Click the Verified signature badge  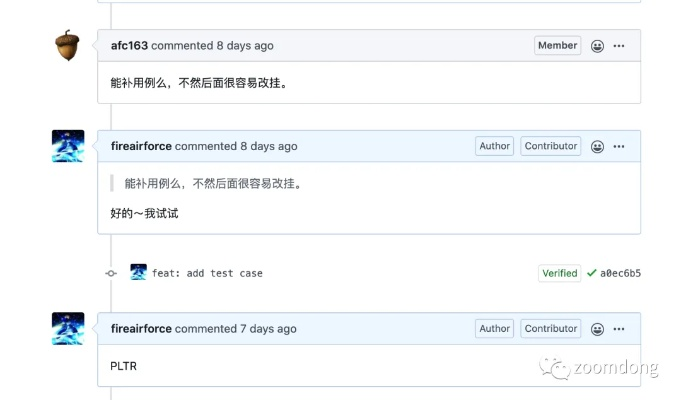559,273
